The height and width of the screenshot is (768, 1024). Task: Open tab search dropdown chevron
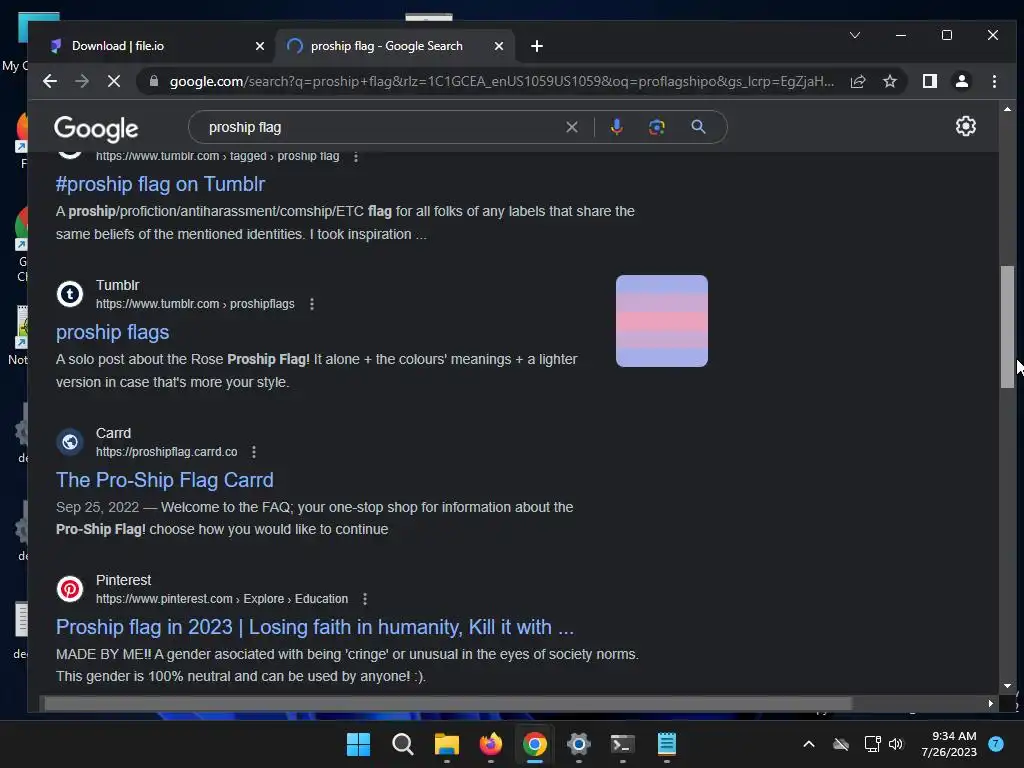point(854,35)
